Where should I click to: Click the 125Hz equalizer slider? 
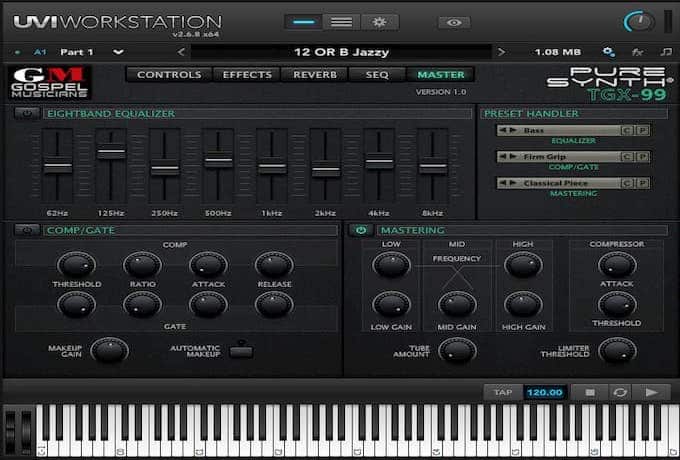pos(111,153)
